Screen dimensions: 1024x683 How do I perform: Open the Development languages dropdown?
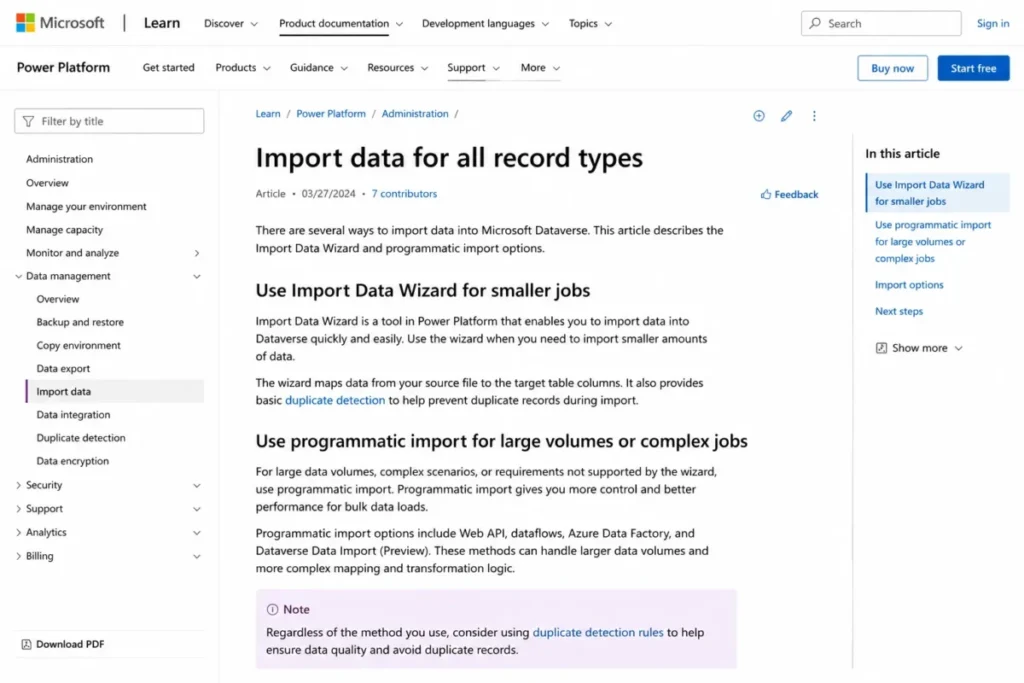coord(485,24)
